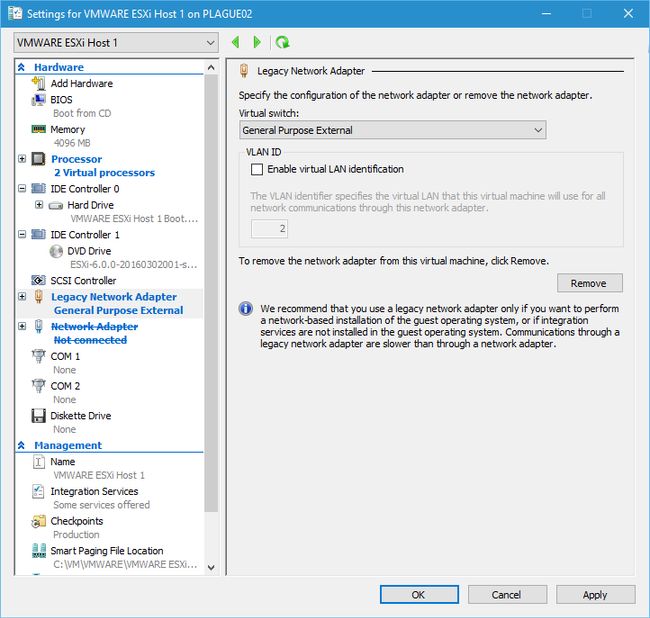Select the Name item under Management
The height and width of the screenshot is (618, 650).
[63, 462]
